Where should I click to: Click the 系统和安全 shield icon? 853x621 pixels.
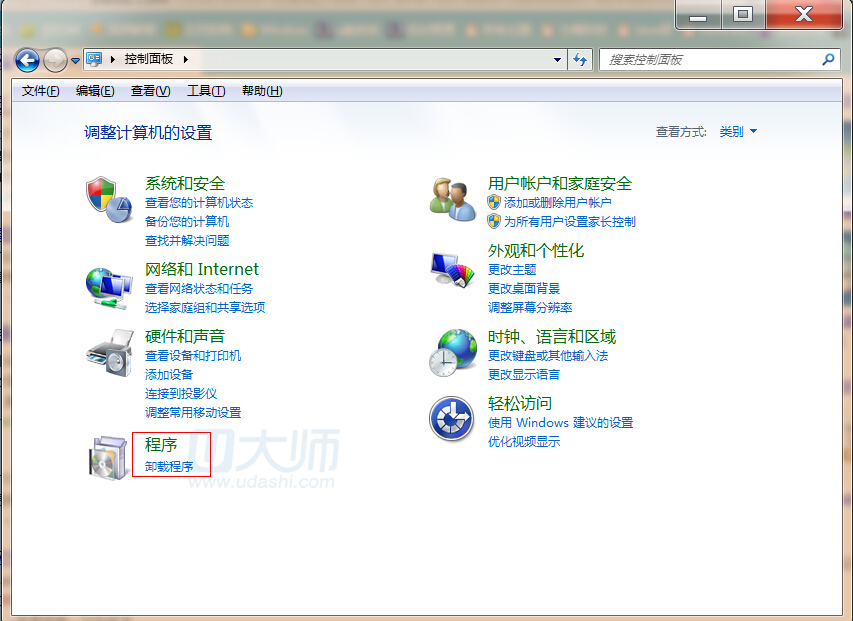point(108,199)
